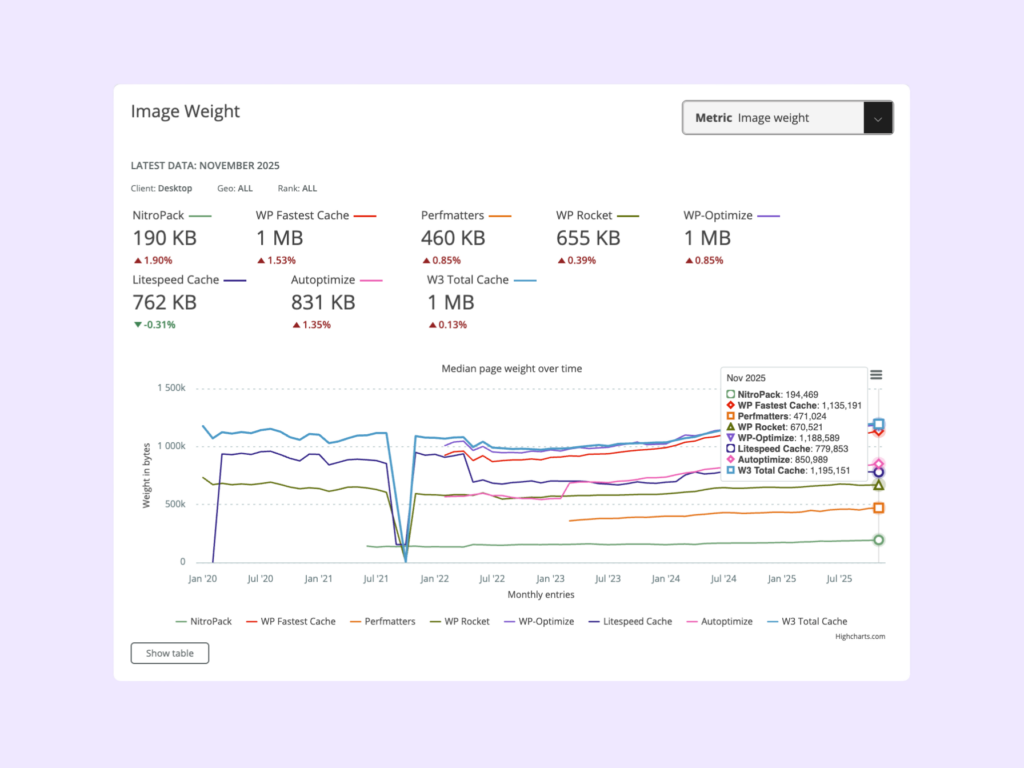Image resolution: width=1024 pixels, height=768 pixels.
Task: Click the Rank: ALL filter label
Action: click(297, 189)
